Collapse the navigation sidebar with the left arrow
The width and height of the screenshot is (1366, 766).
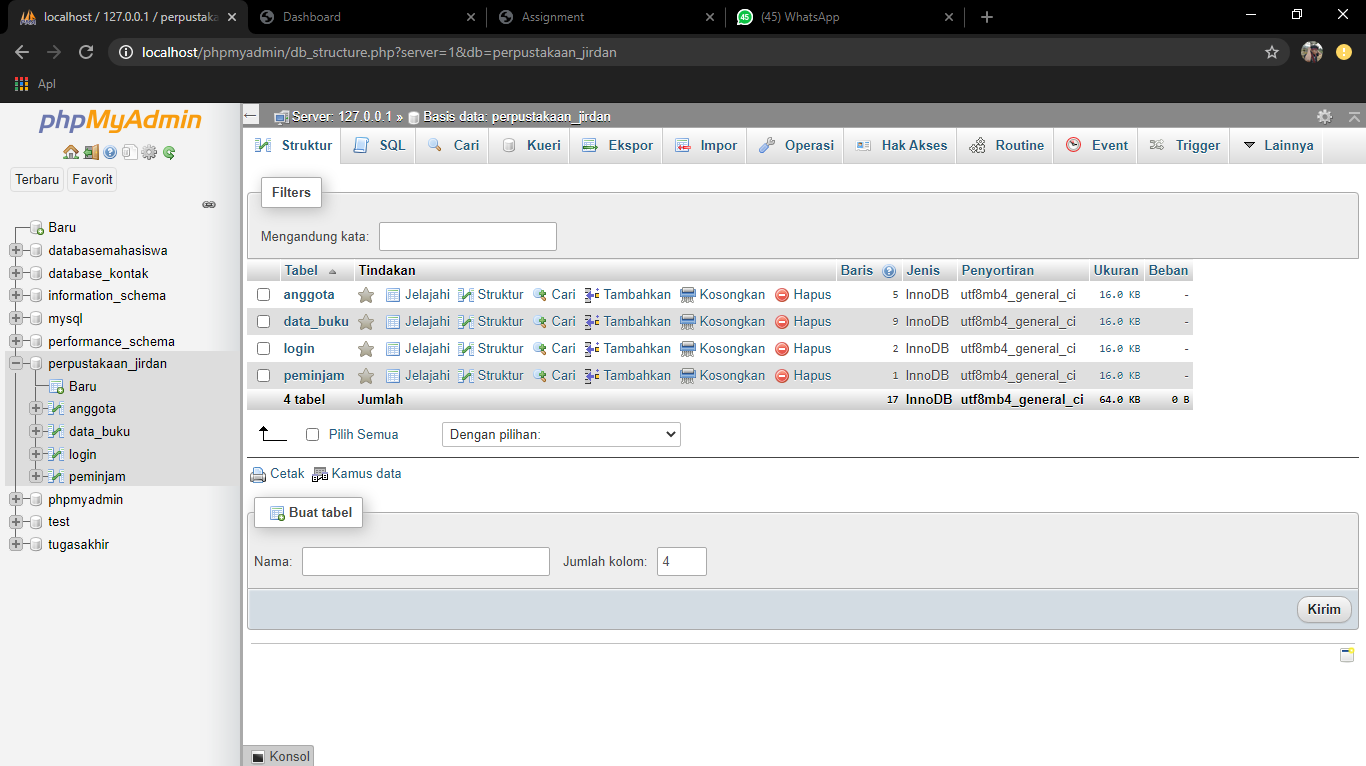click(x=249, y=114)
